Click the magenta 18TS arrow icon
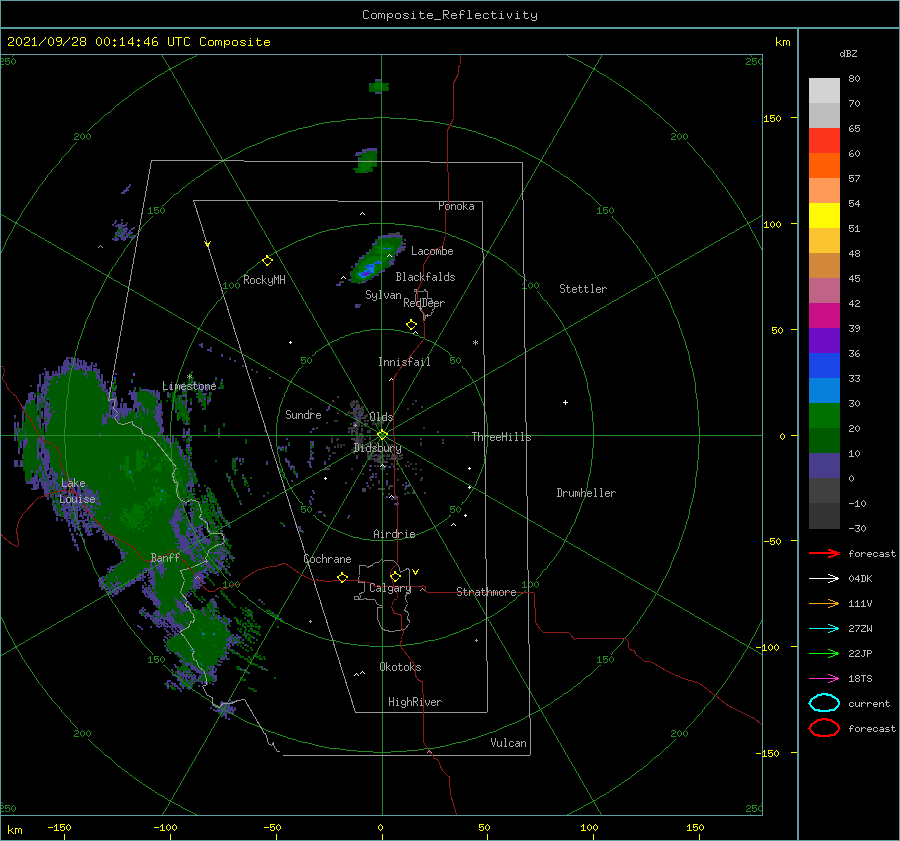Screen dimensions: 900x841 [x=824, y=679]
